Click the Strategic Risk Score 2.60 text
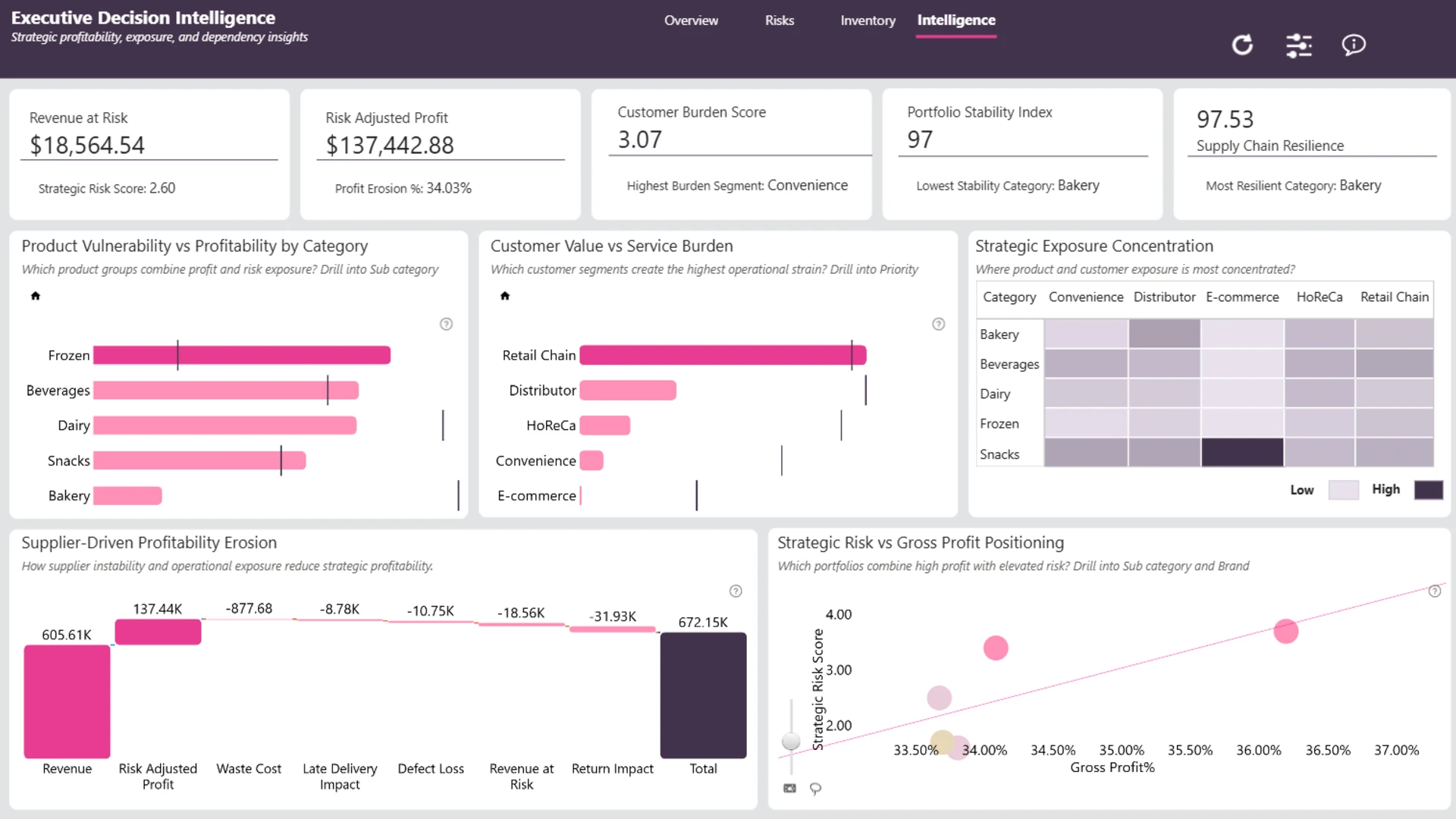The height and width of the screenshot is (819, 1456). pyautogui.click(x=107, y=188)
